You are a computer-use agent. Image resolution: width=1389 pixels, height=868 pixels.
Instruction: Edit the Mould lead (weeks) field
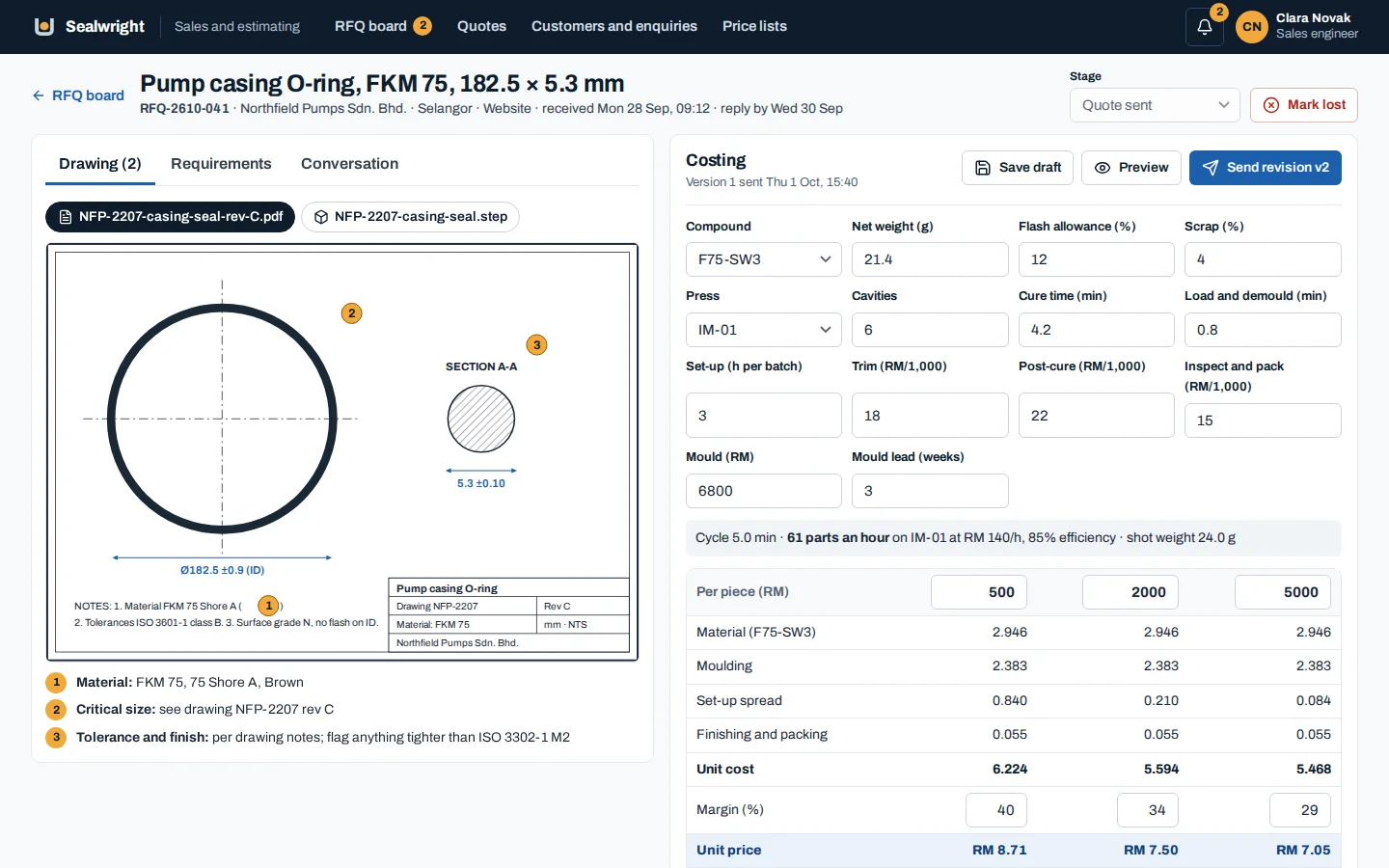tap(930, 491)
